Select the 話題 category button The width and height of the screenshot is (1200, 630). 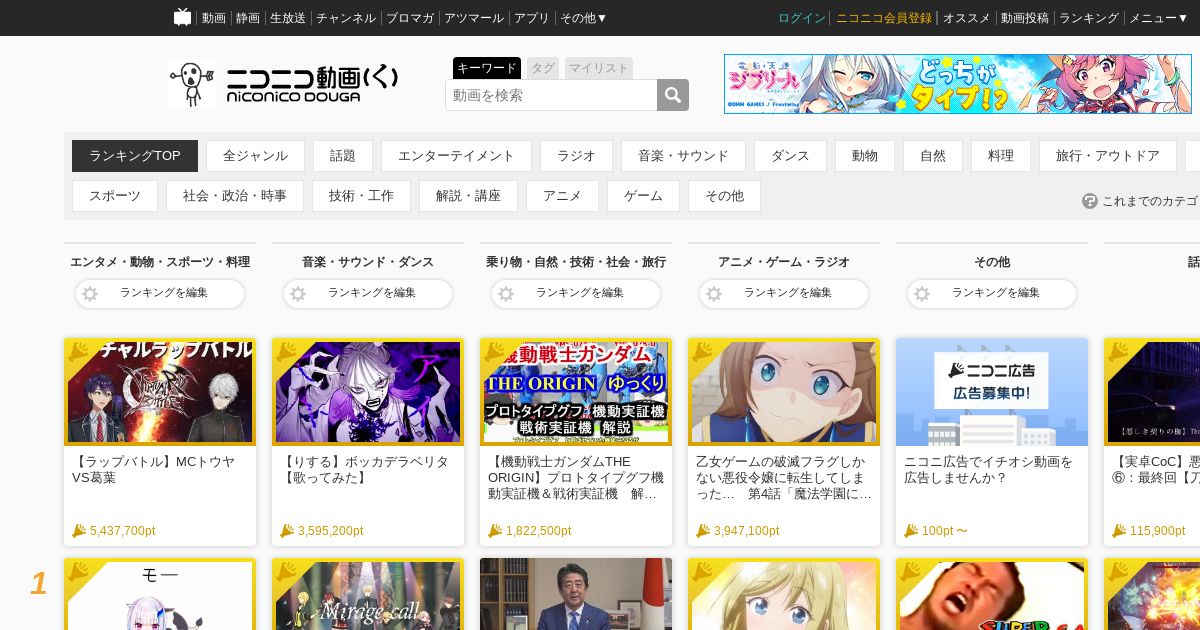coord(343,156)
